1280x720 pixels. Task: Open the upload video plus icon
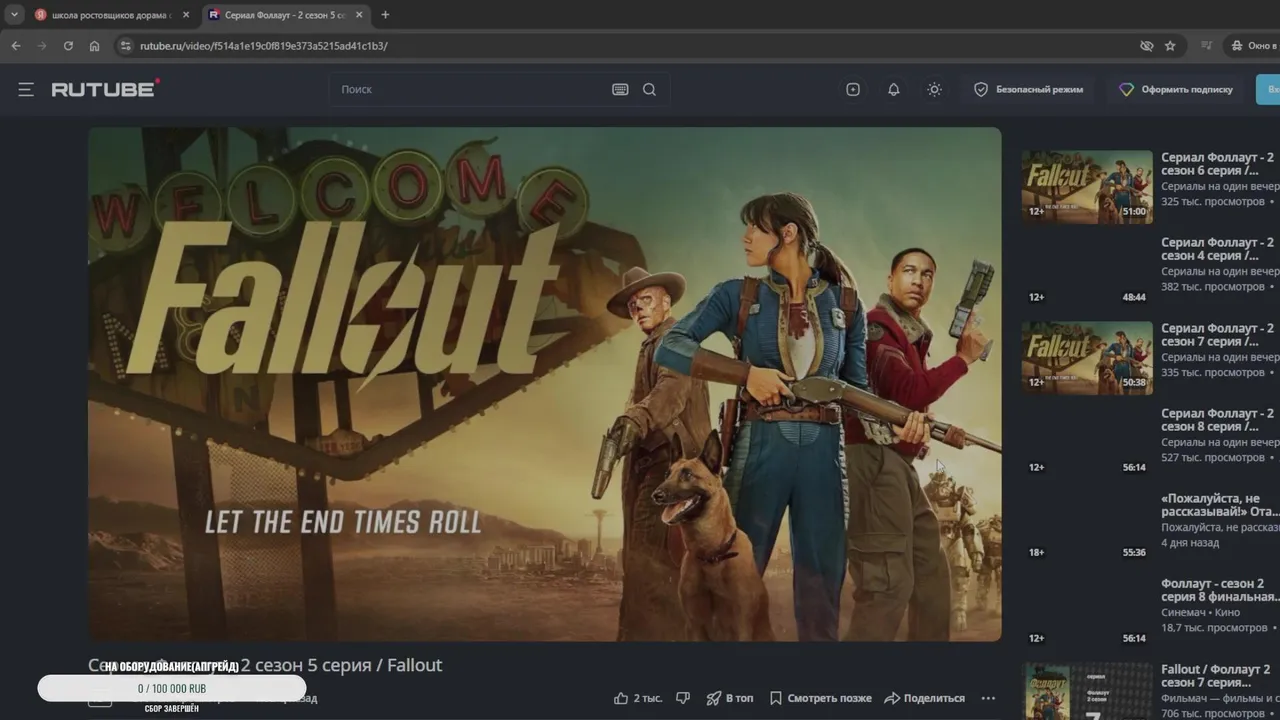coord(853,89)
